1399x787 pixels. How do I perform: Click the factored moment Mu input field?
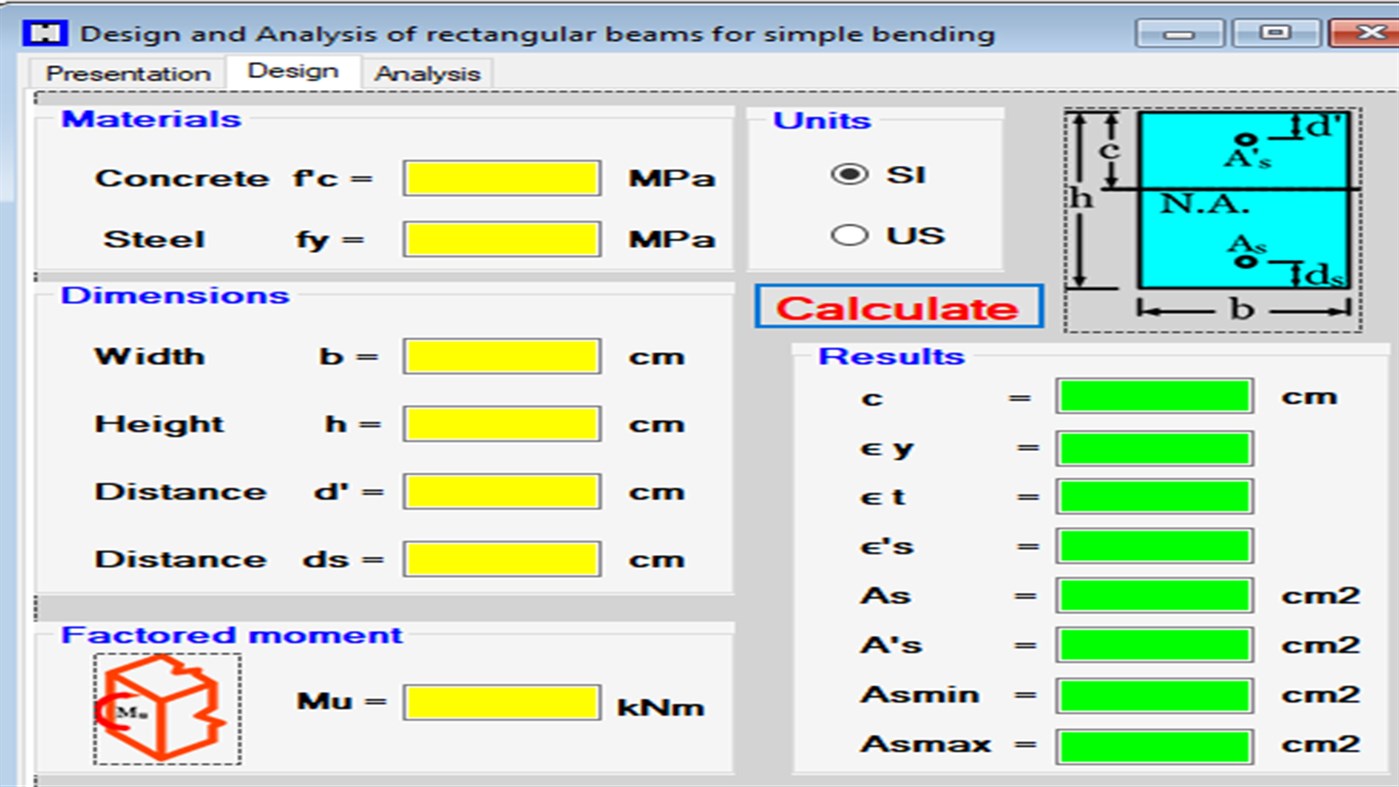[500, 705]
